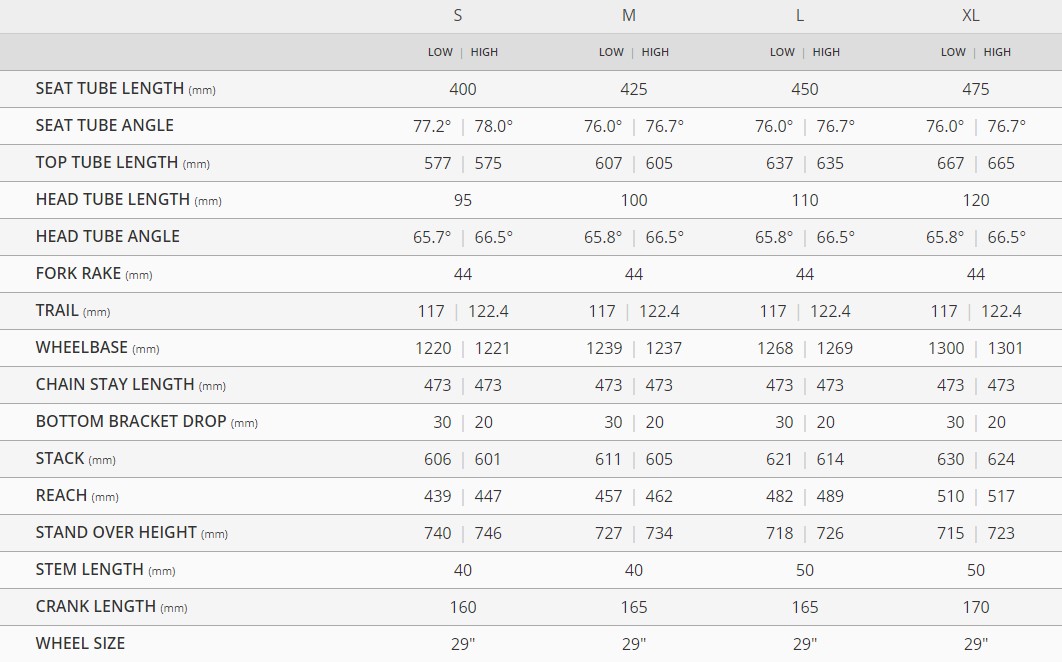Image resolution: width=1062 pixels, height=662 pixels.
Task: Click the L size column header
Action: pos(800,15)
